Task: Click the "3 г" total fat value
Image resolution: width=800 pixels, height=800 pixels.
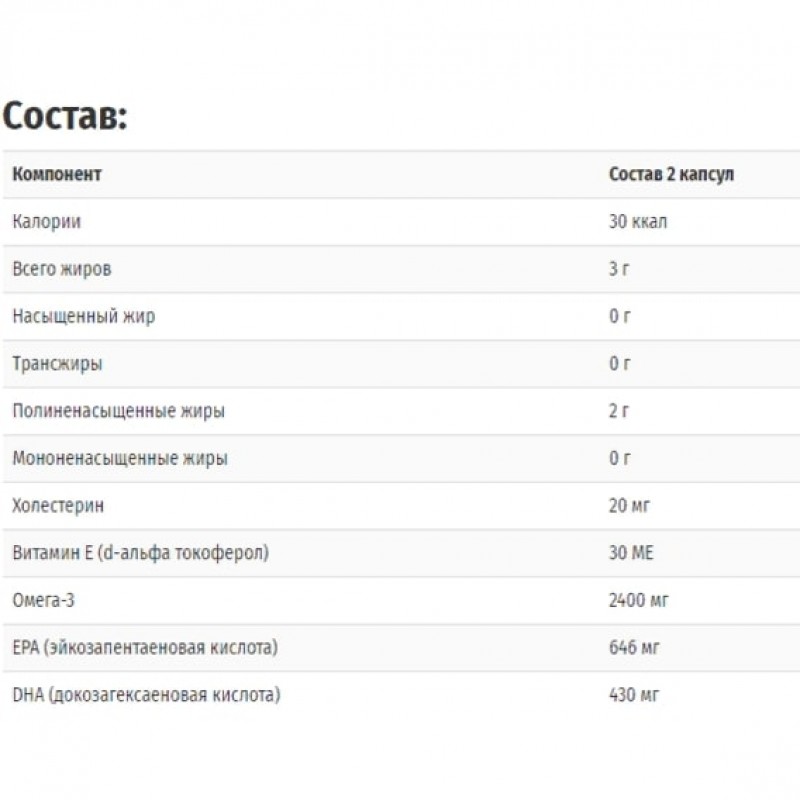Action: [x=619, y=269]
